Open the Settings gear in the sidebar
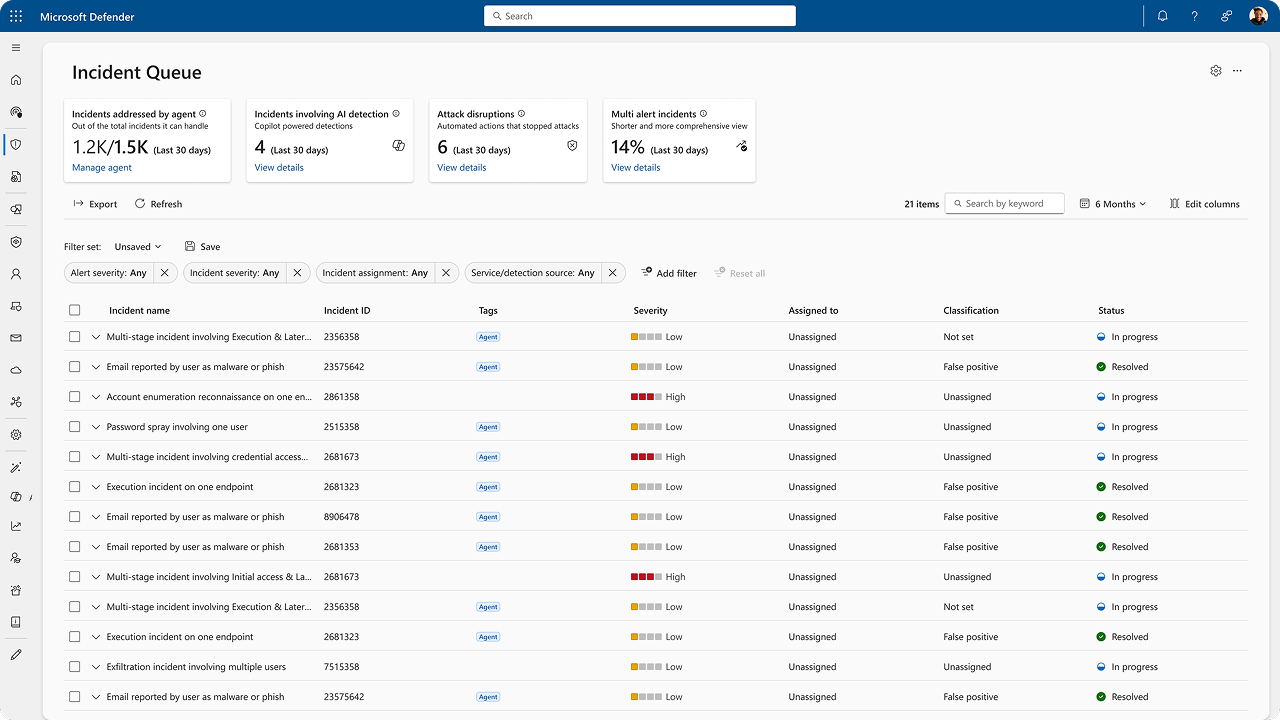Viewport: 1280px width, 720px height. 16,435
